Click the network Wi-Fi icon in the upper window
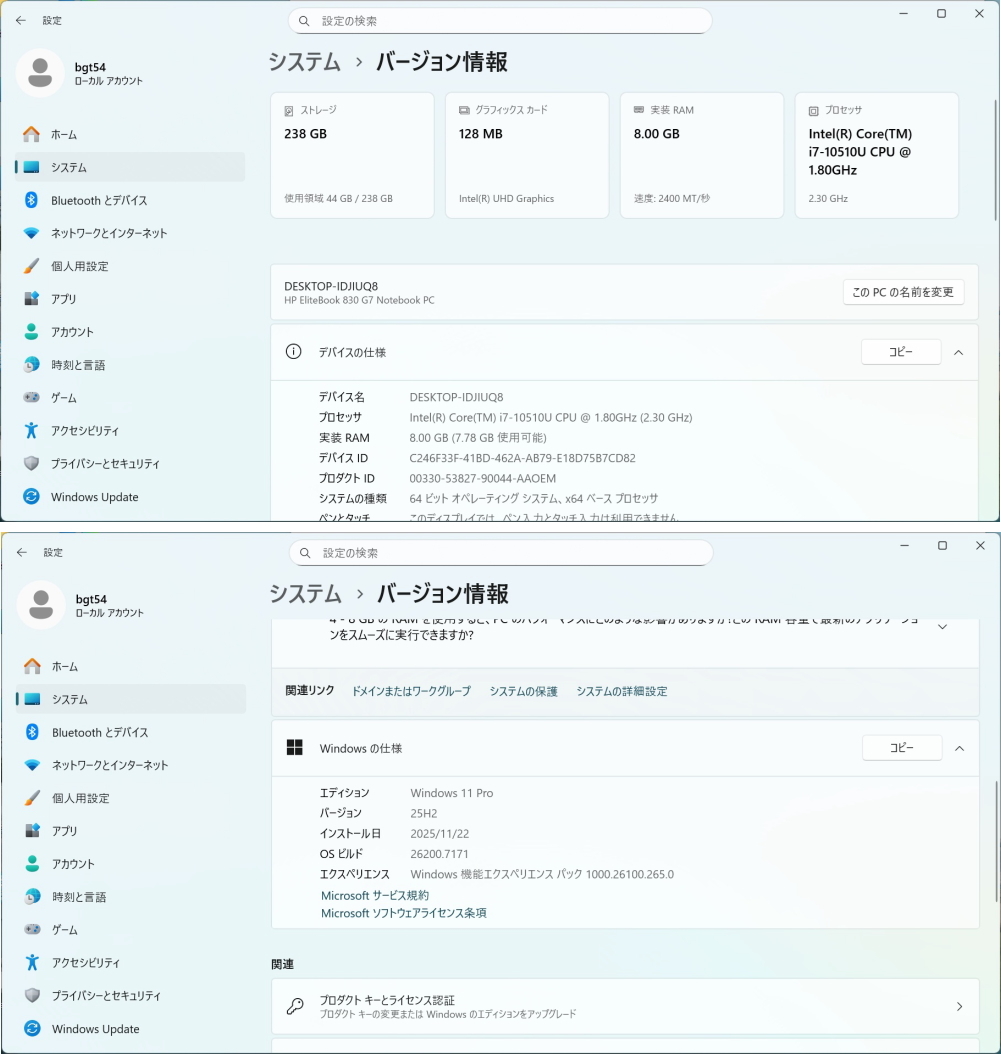 (31, 233)
